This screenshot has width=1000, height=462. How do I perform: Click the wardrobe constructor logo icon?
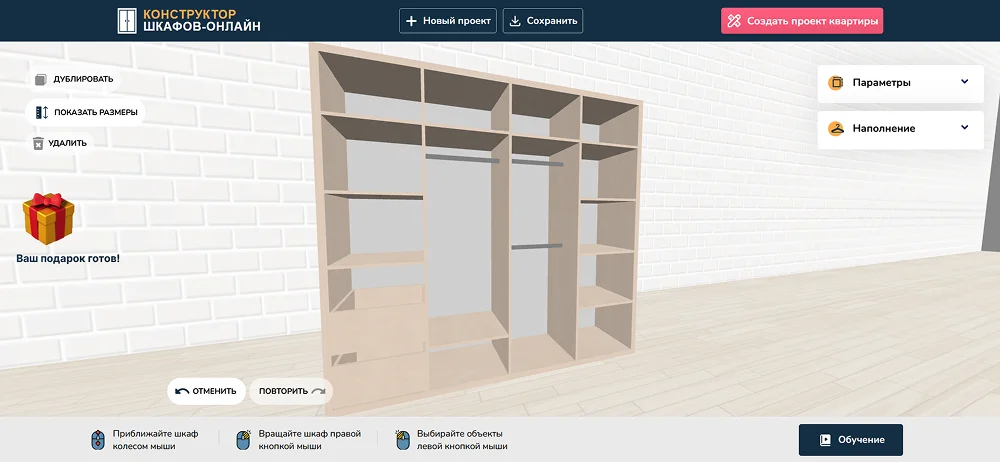(x=127, y=20)
